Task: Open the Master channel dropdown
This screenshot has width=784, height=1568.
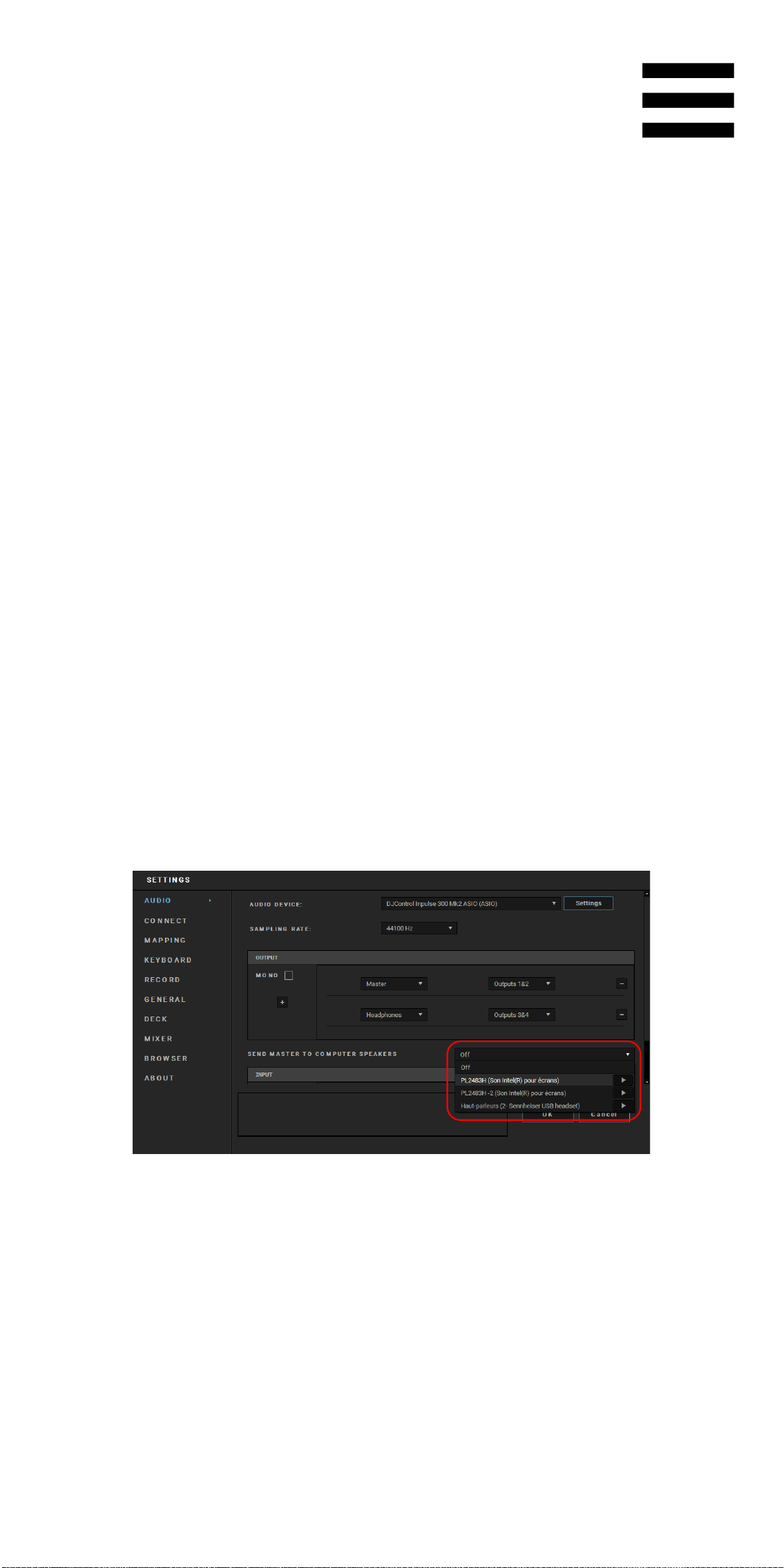Action: point(394,983)
